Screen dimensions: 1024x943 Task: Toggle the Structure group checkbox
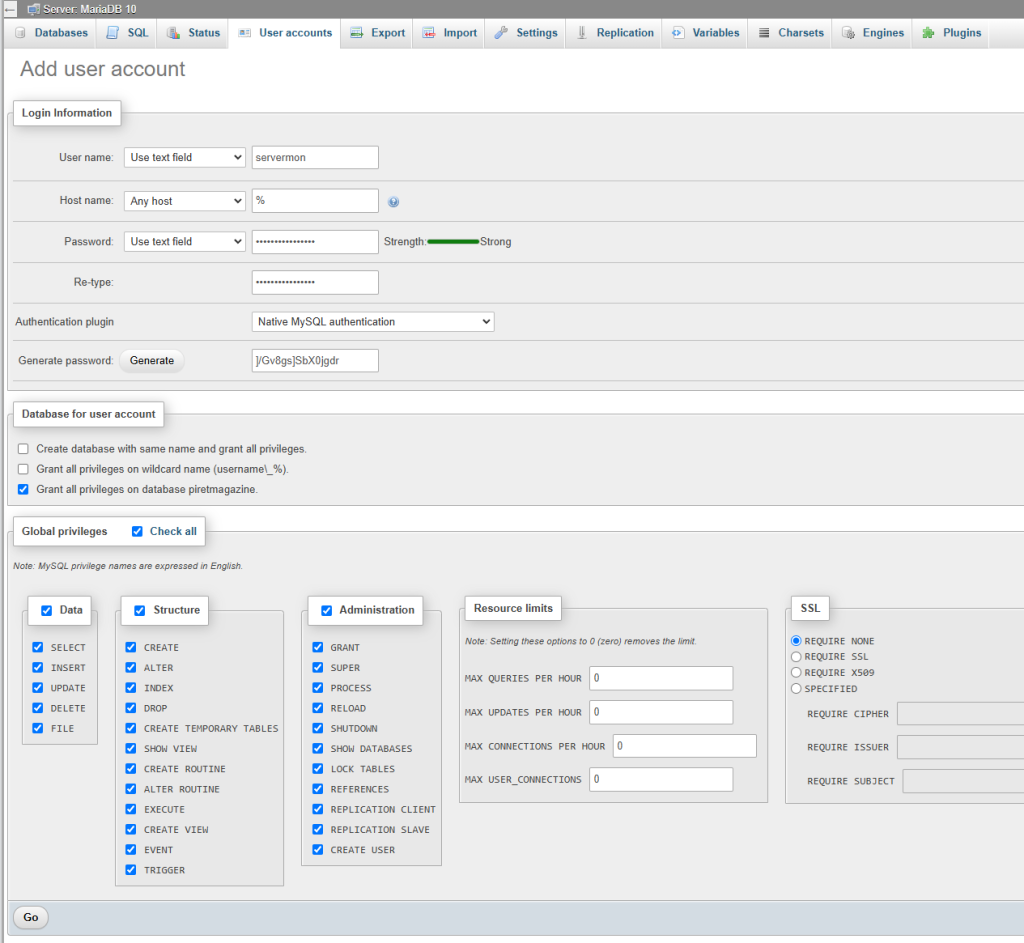coord(140,611)
